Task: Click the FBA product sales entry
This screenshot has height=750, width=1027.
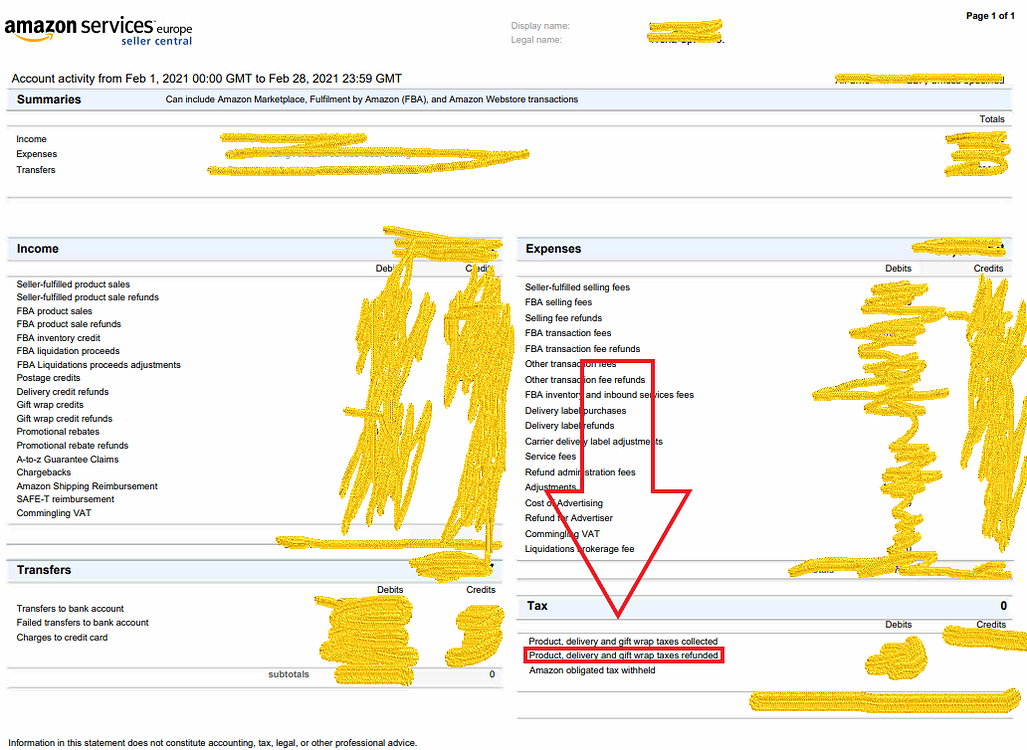Action: click(56, 311)
